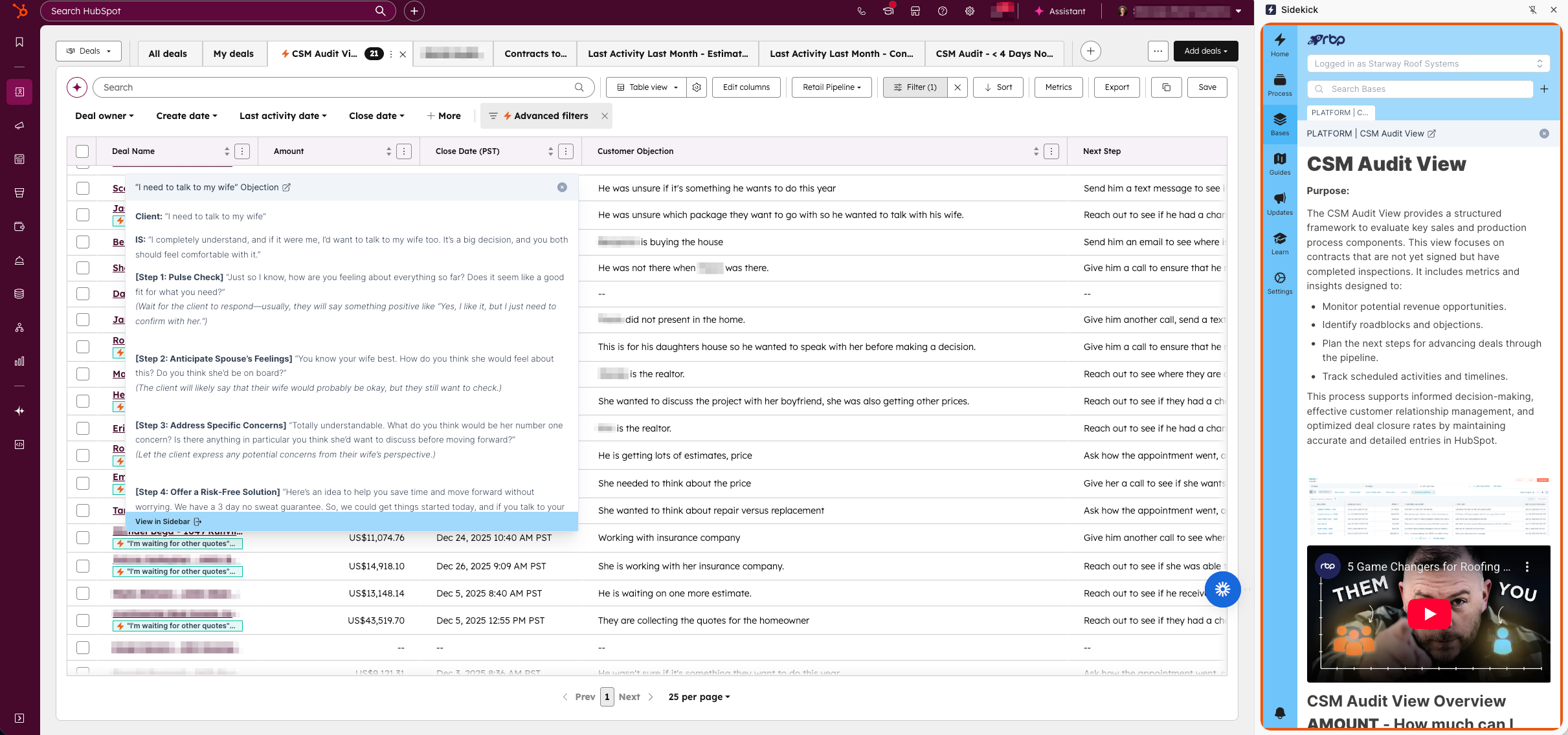Open HubSpot marketplace icon in top bar
1568x735 pixels.
[915, 11]
